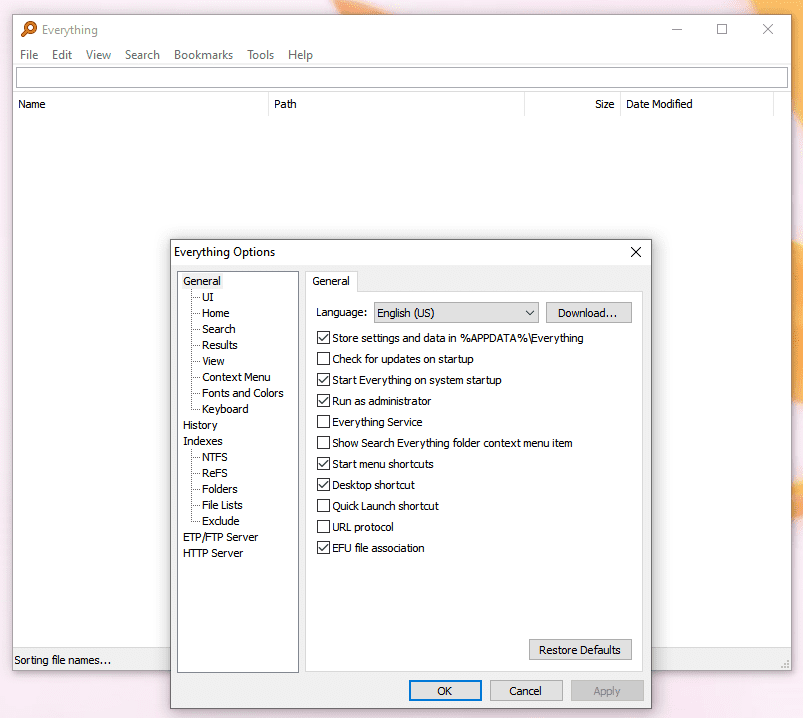Select ReFS under Indexes

[215, 473]
